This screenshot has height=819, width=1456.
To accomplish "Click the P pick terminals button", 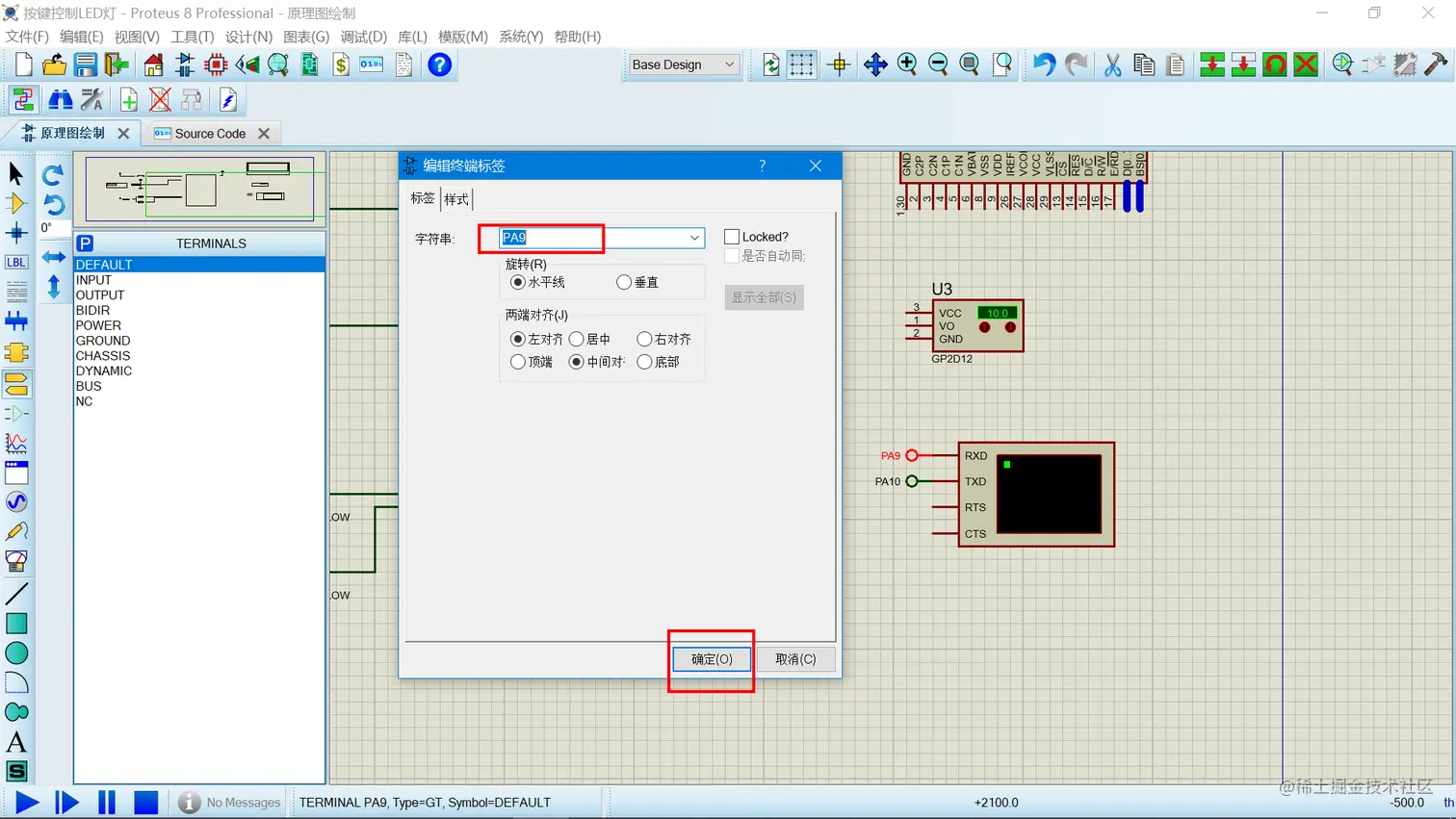I will click(x=85, y=243).
